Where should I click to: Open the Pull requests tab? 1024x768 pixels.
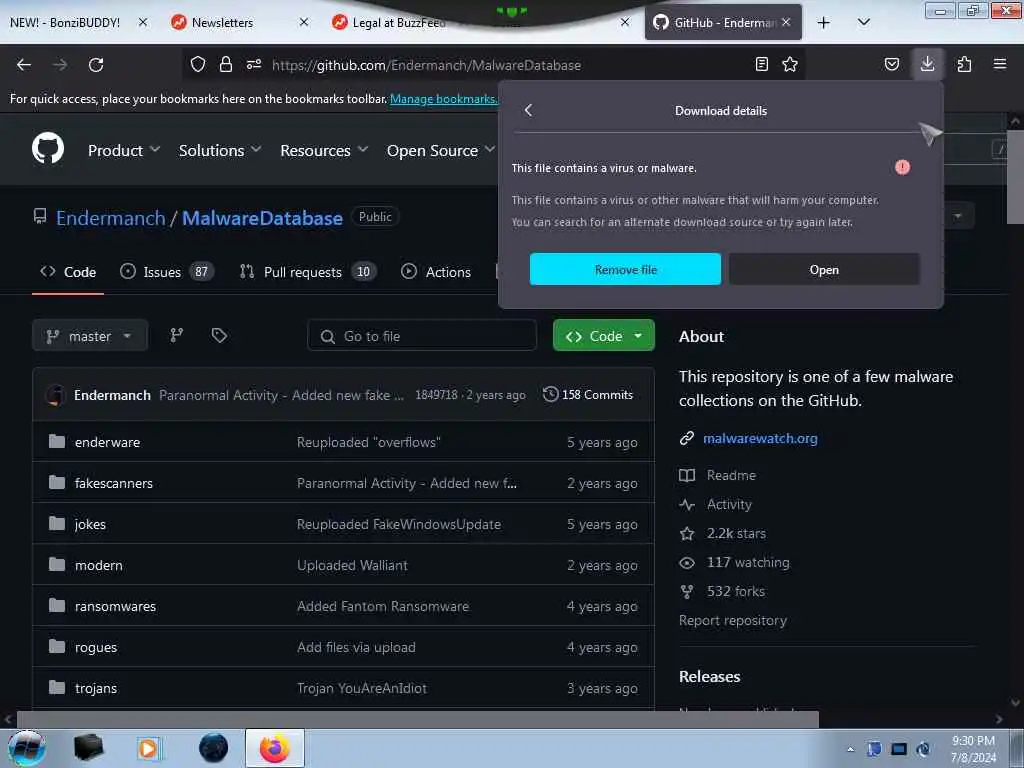[308, 272]
